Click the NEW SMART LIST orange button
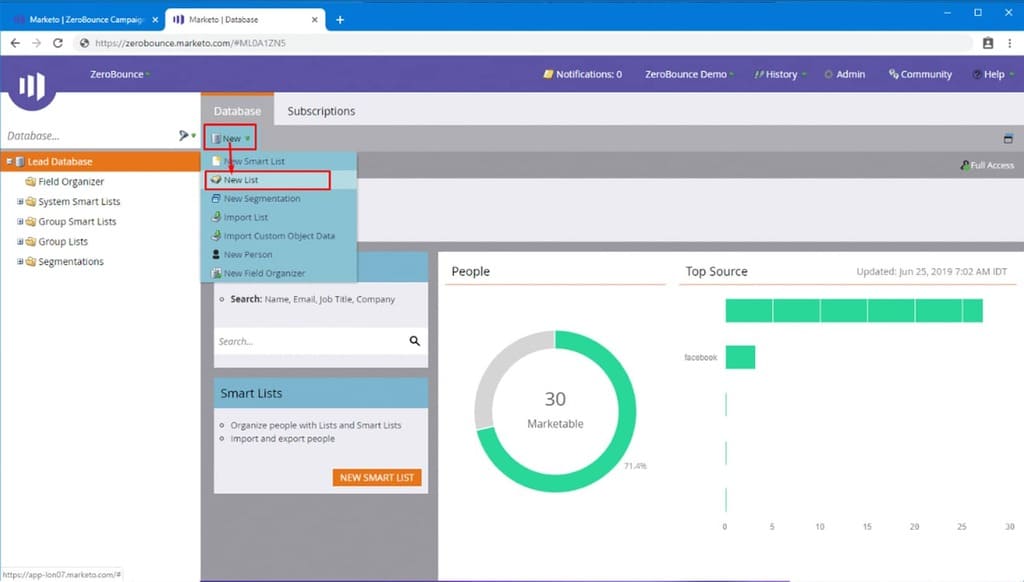Image resolution: width=1024 pixels, height=582 pixels. tap(377, 477)
